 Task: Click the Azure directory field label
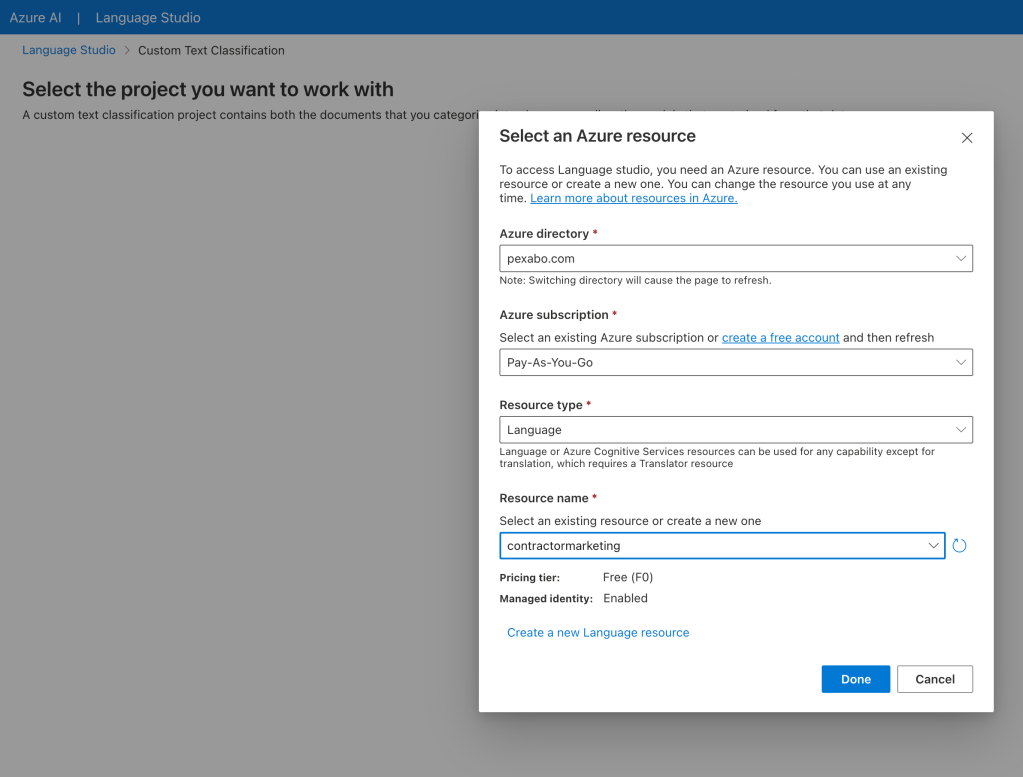544,234
